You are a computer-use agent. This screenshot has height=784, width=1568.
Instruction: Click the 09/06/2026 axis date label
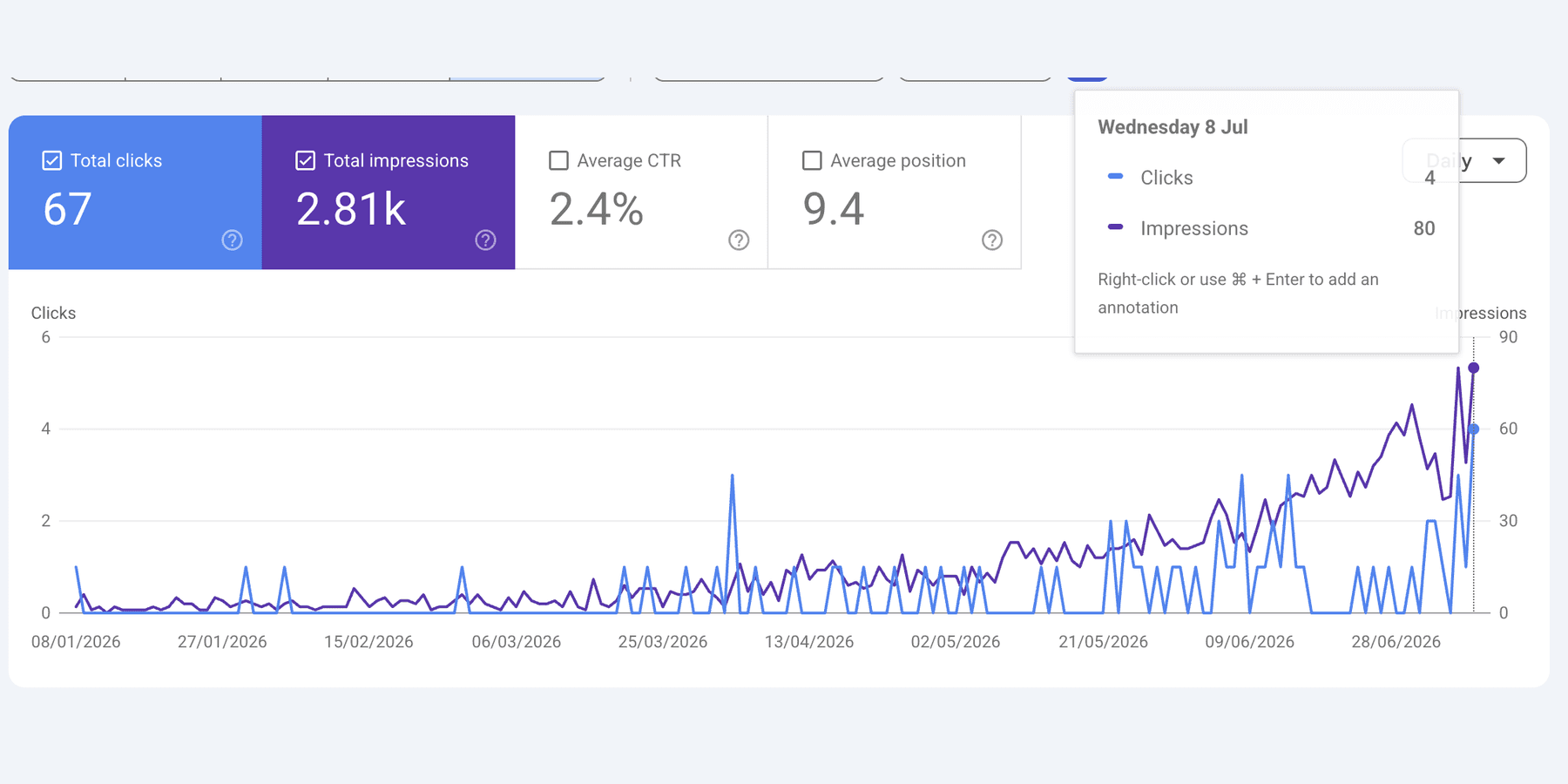pos(1250,642)
